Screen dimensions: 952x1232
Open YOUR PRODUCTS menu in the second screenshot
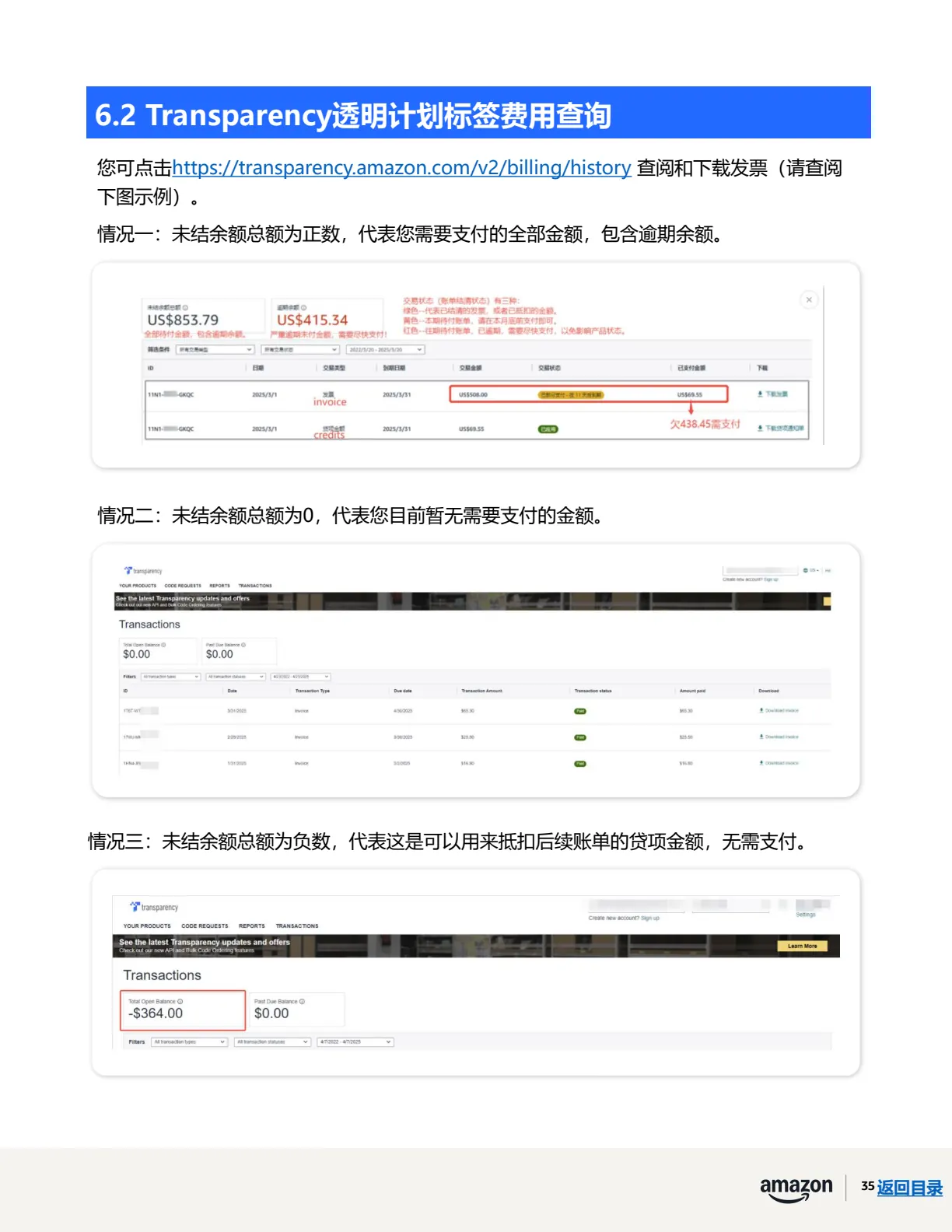coord(138,586)
